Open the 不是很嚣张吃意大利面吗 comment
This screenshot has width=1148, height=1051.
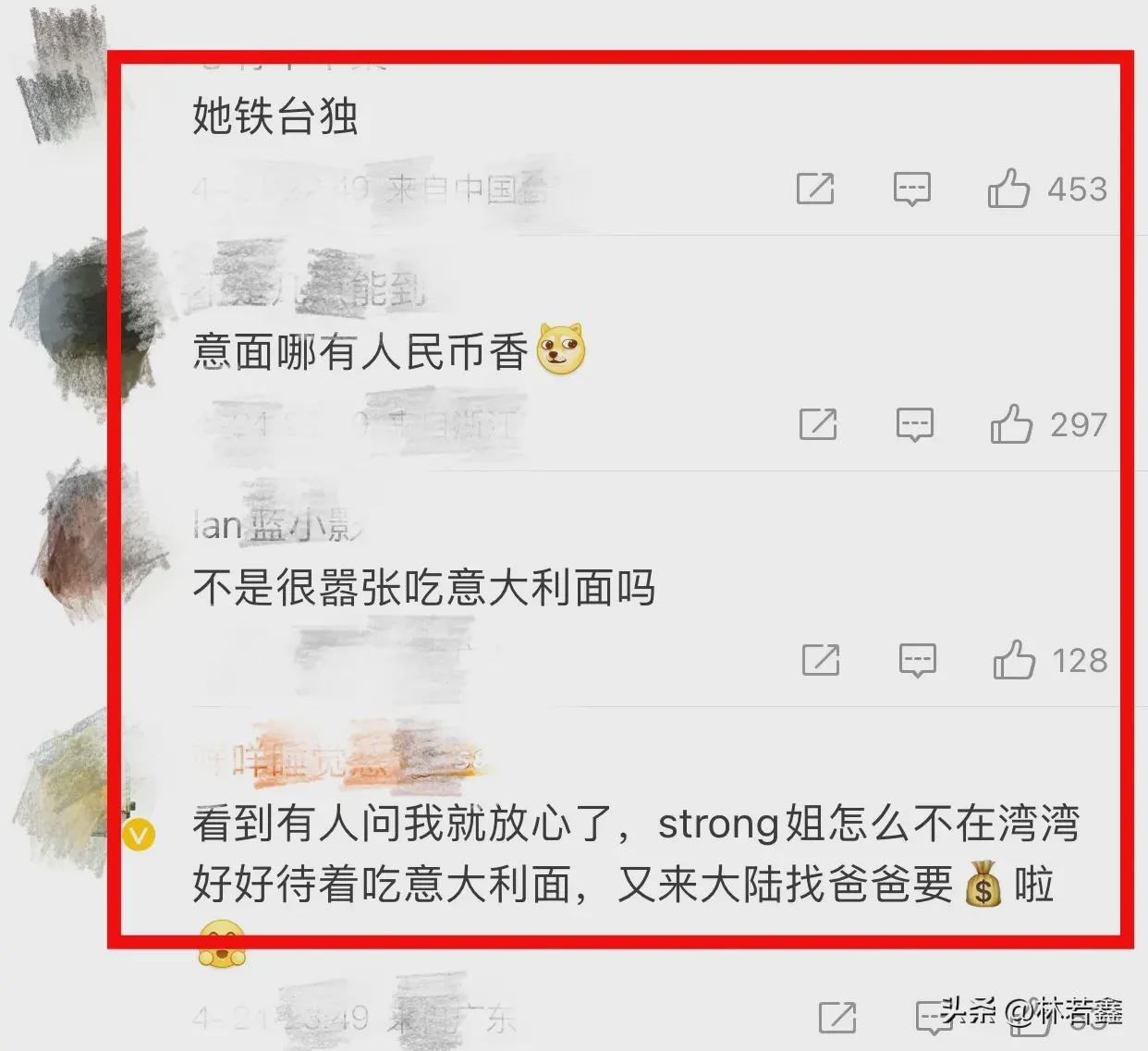tap(424, 588)
